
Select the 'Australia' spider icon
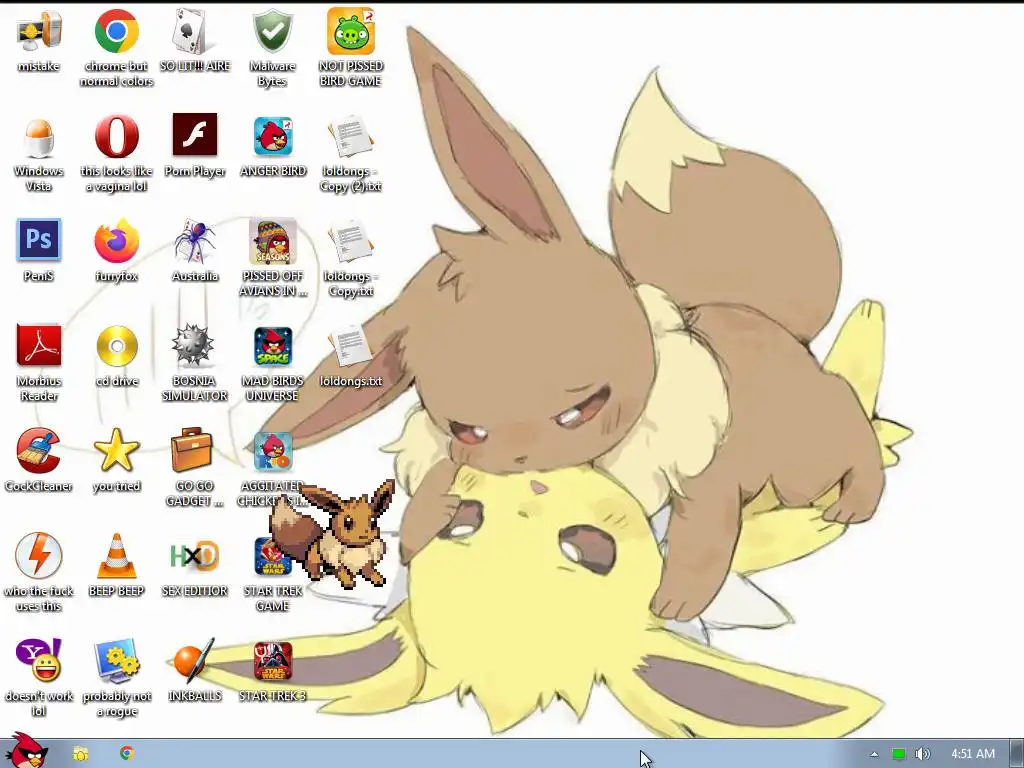(195, 242)
